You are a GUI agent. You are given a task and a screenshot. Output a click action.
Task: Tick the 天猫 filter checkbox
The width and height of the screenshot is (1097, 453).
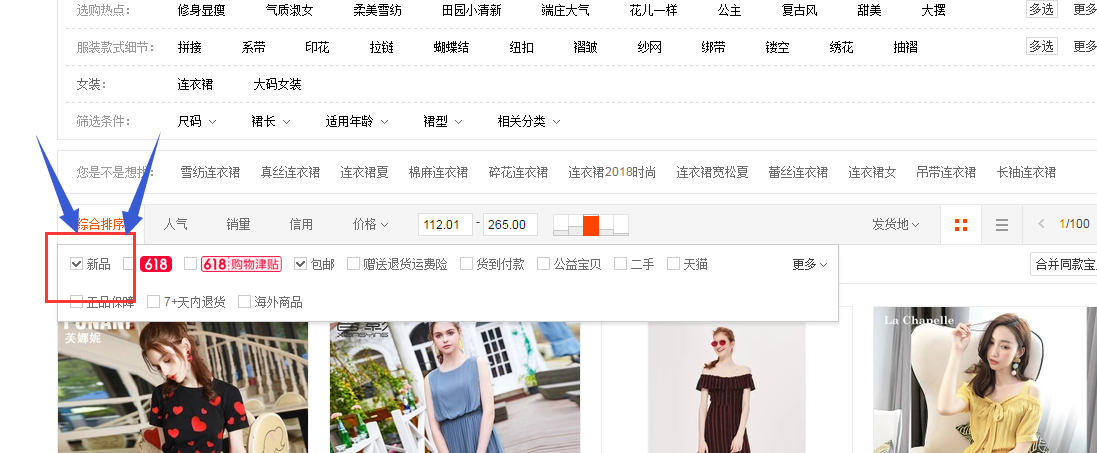674,264
